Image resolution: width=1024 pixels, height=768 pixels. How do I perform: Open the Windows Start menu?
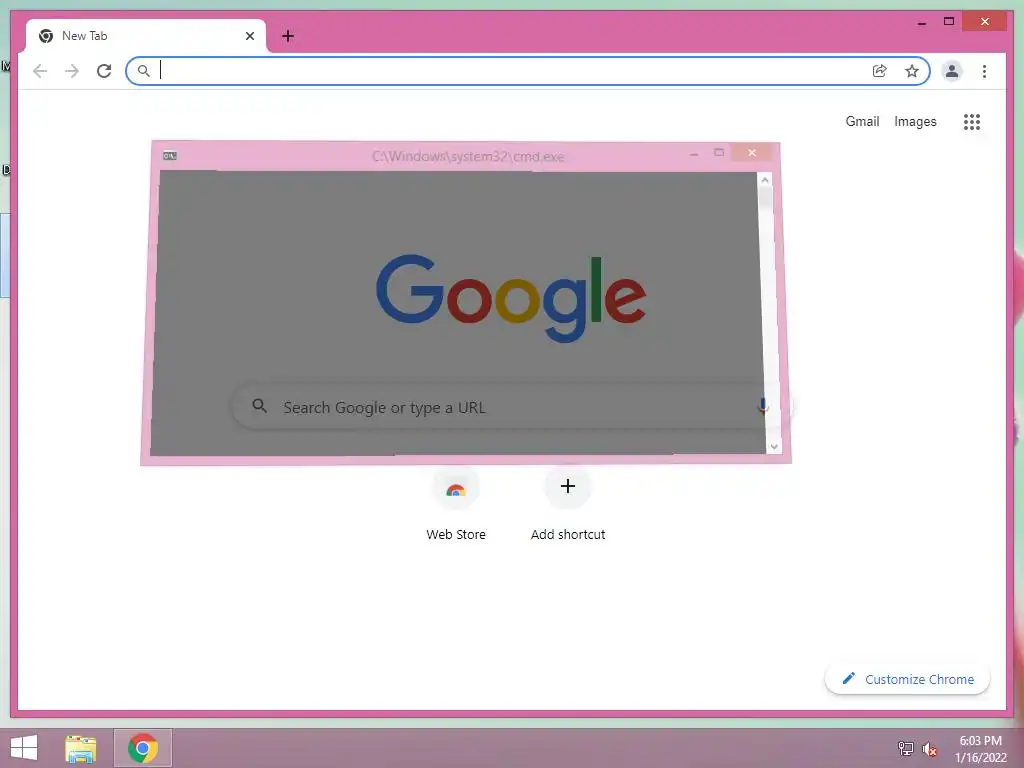pyautogui.click(x=24, y=748)
